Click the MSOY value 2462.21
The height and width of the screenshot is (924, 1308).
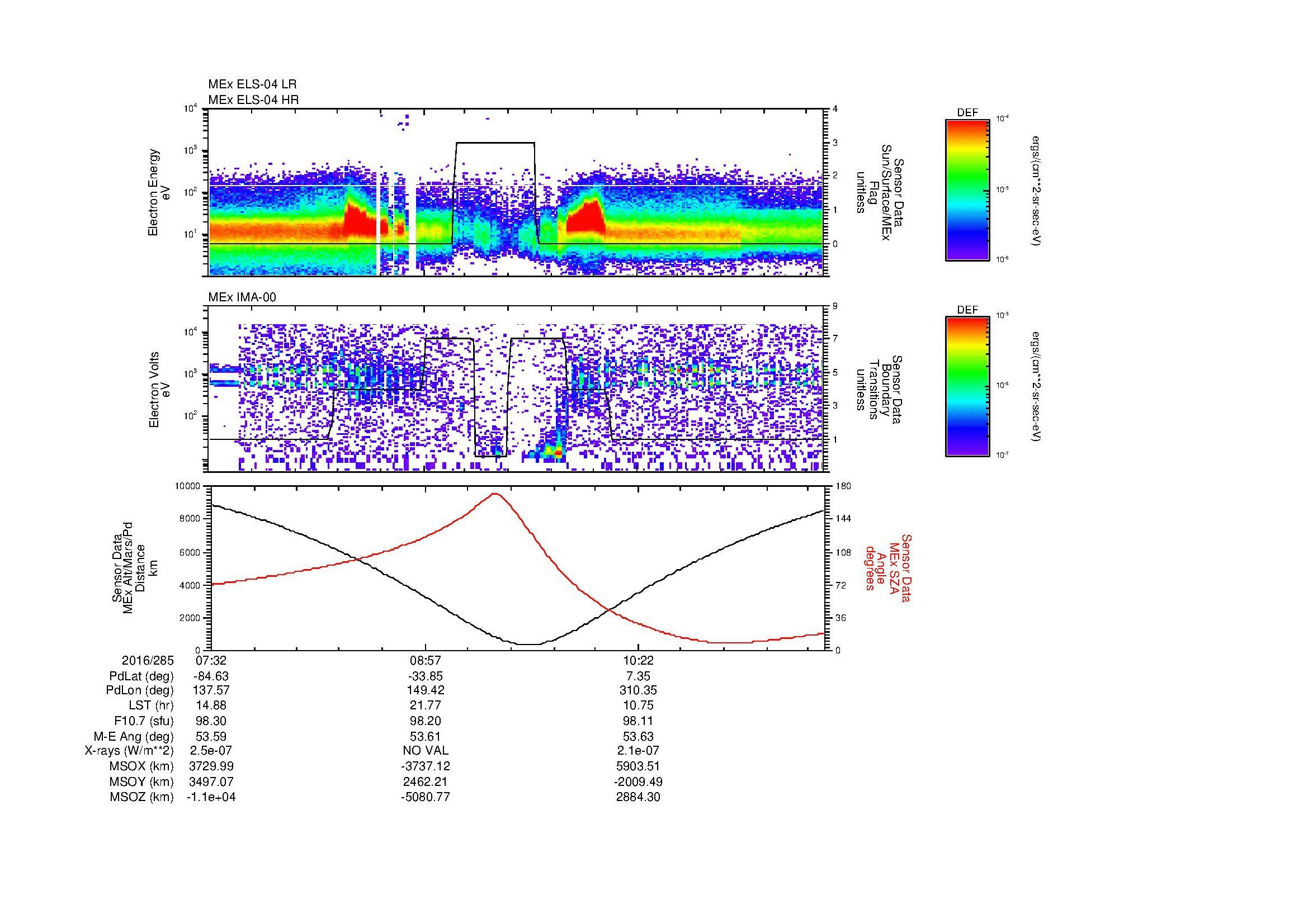coord(426,781)
